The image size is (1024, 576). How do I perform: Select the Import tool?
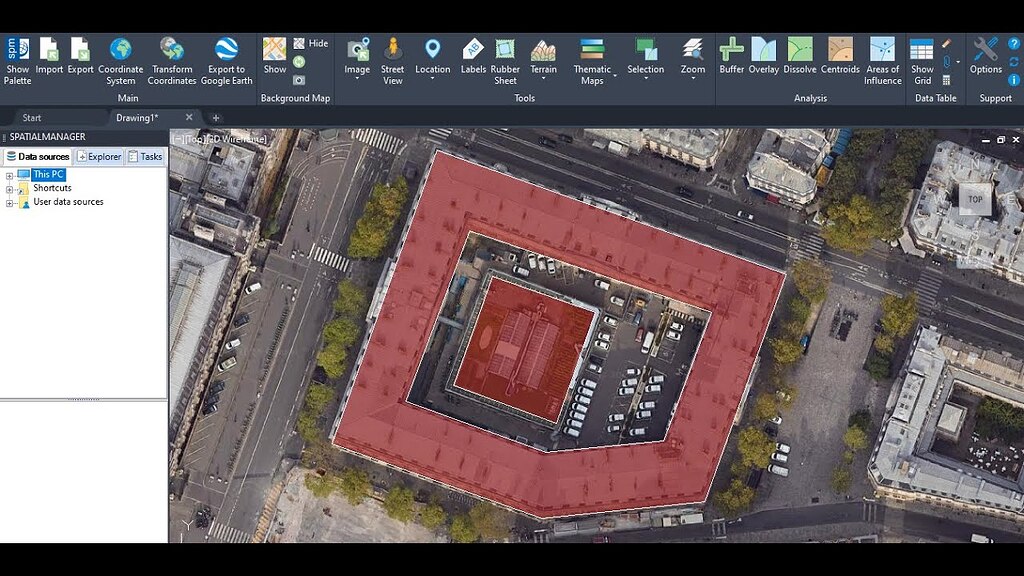[x=48, y=57]
